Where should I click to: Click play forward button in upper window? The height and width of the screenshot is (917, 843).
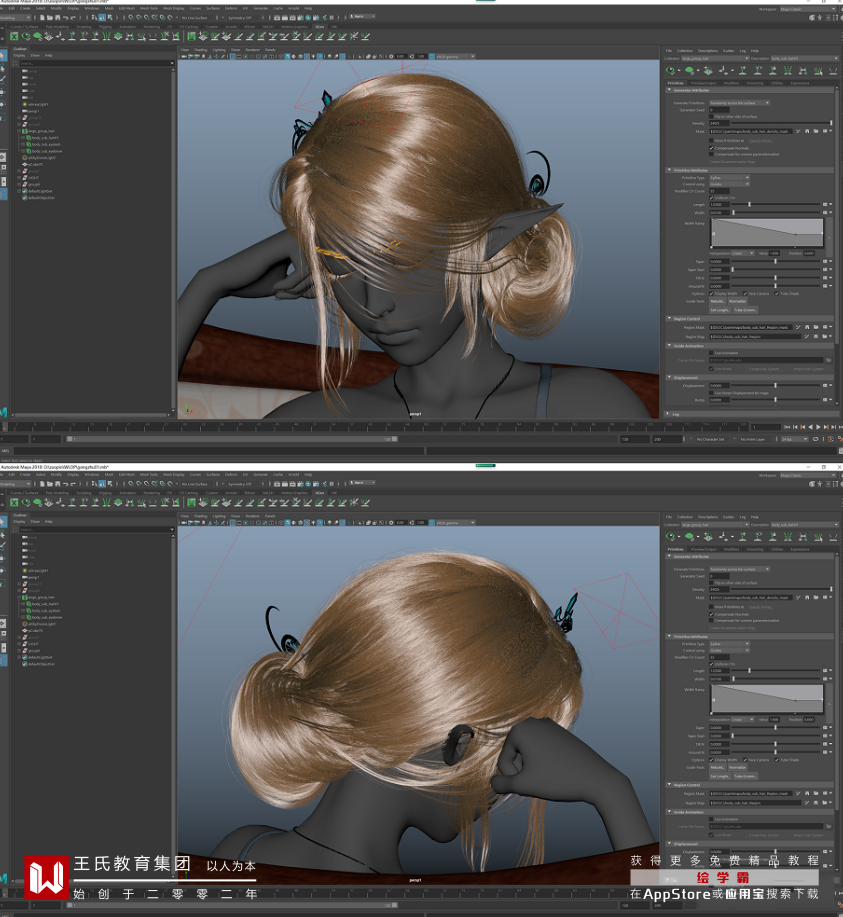(818, 427)
